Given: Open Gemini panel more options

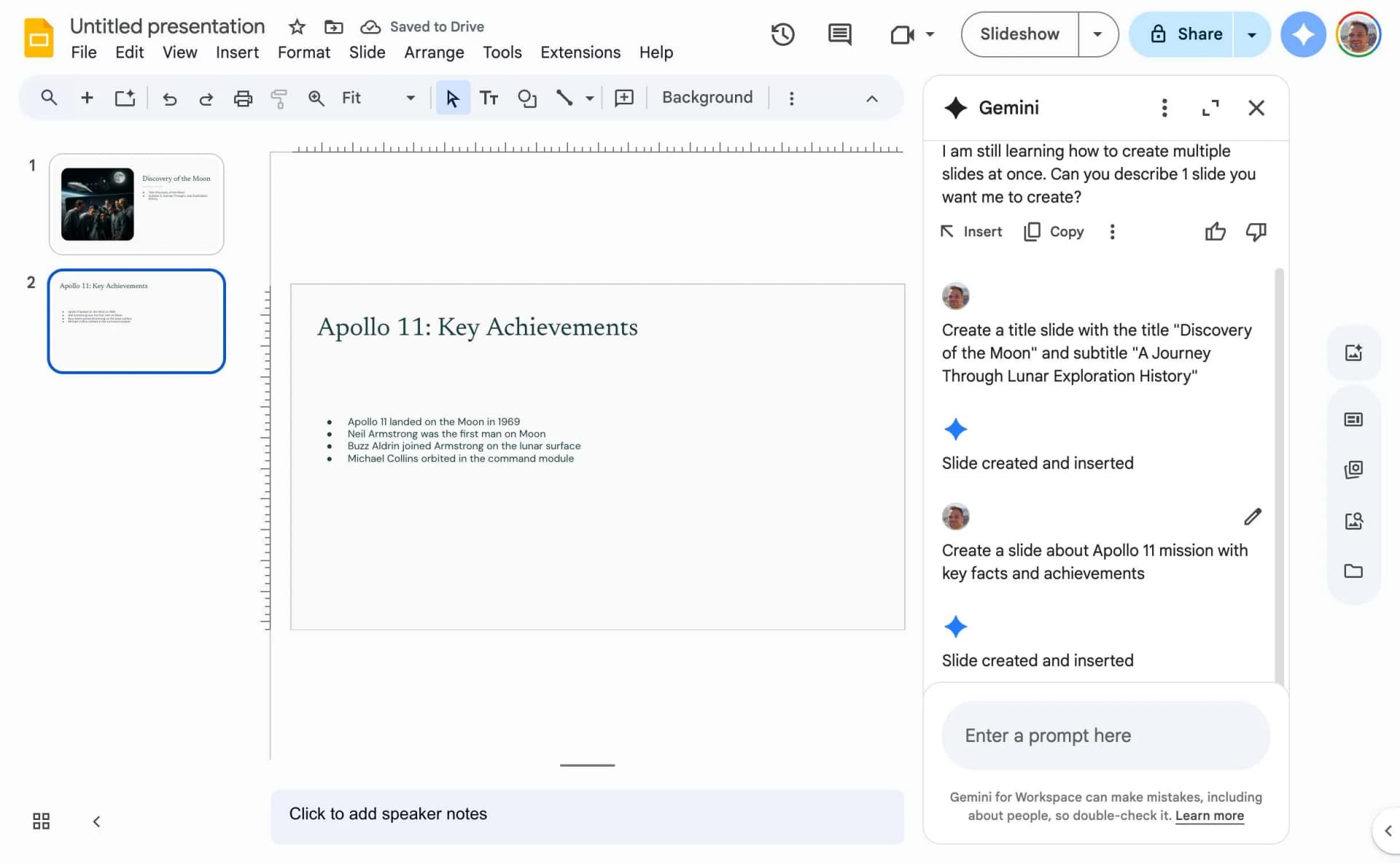Looking at the screenshot, I should click(1164, 108).
